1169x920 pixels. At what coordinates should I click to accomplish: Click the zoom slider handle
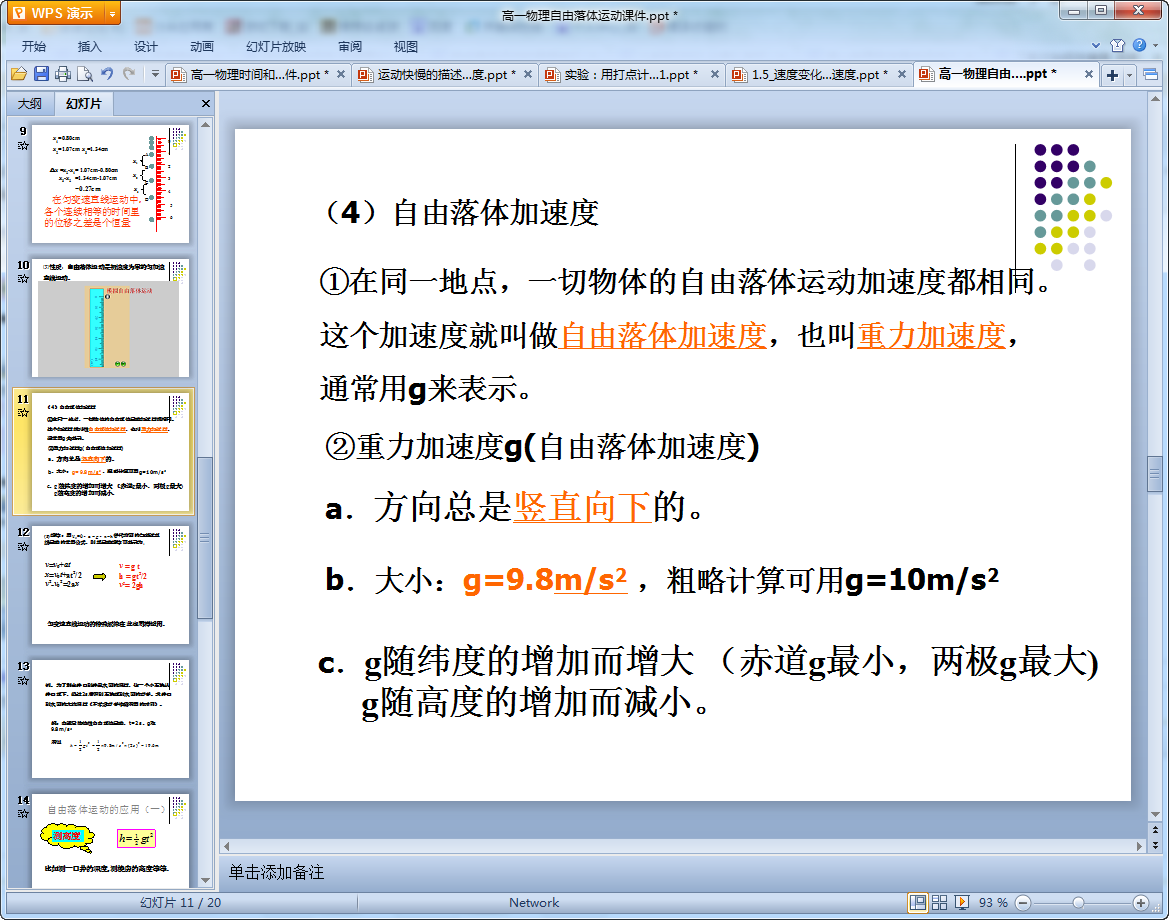click(x=1078, y=903)
